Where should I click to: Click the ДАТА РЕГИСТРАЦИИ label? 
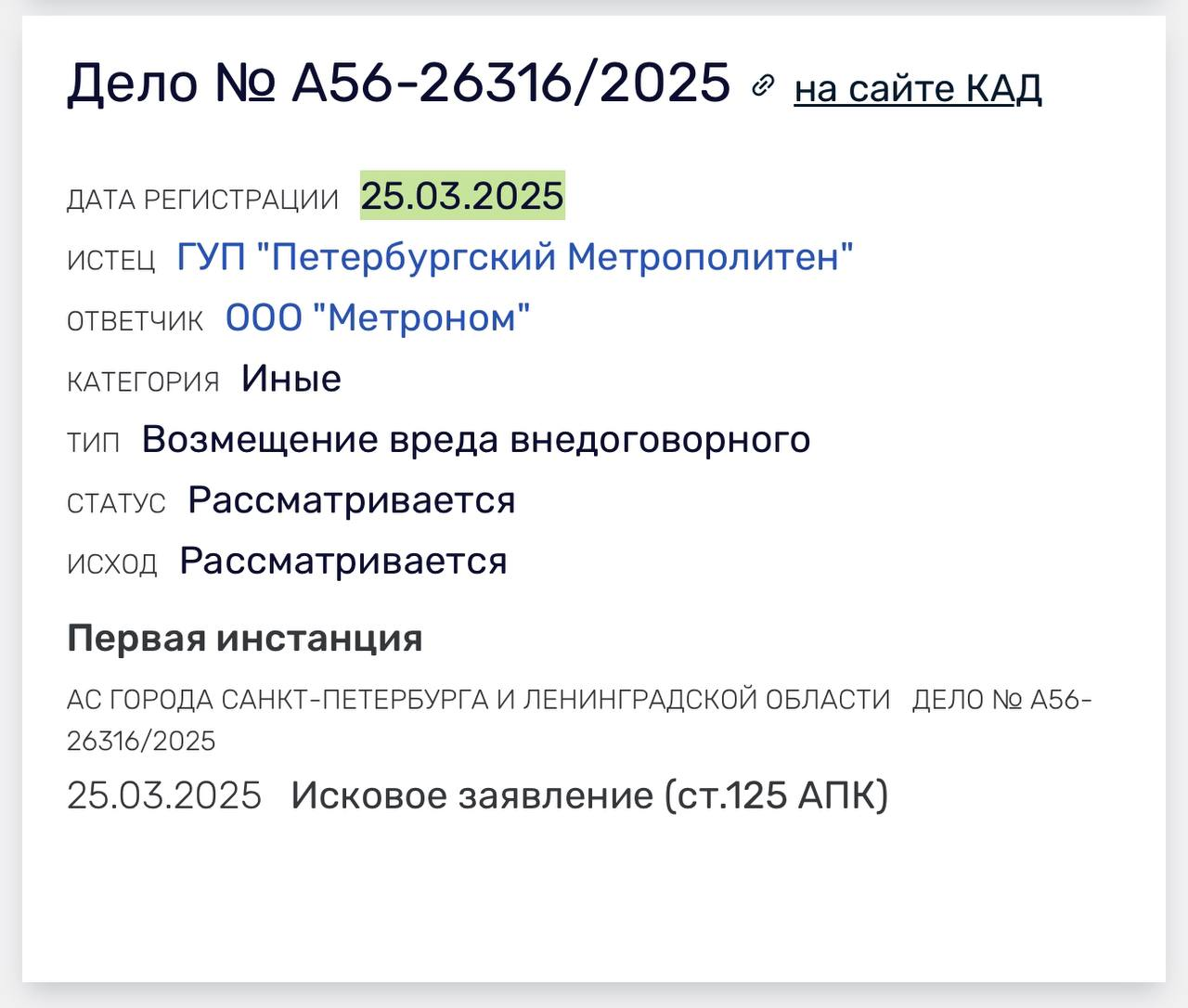(203, 200)
